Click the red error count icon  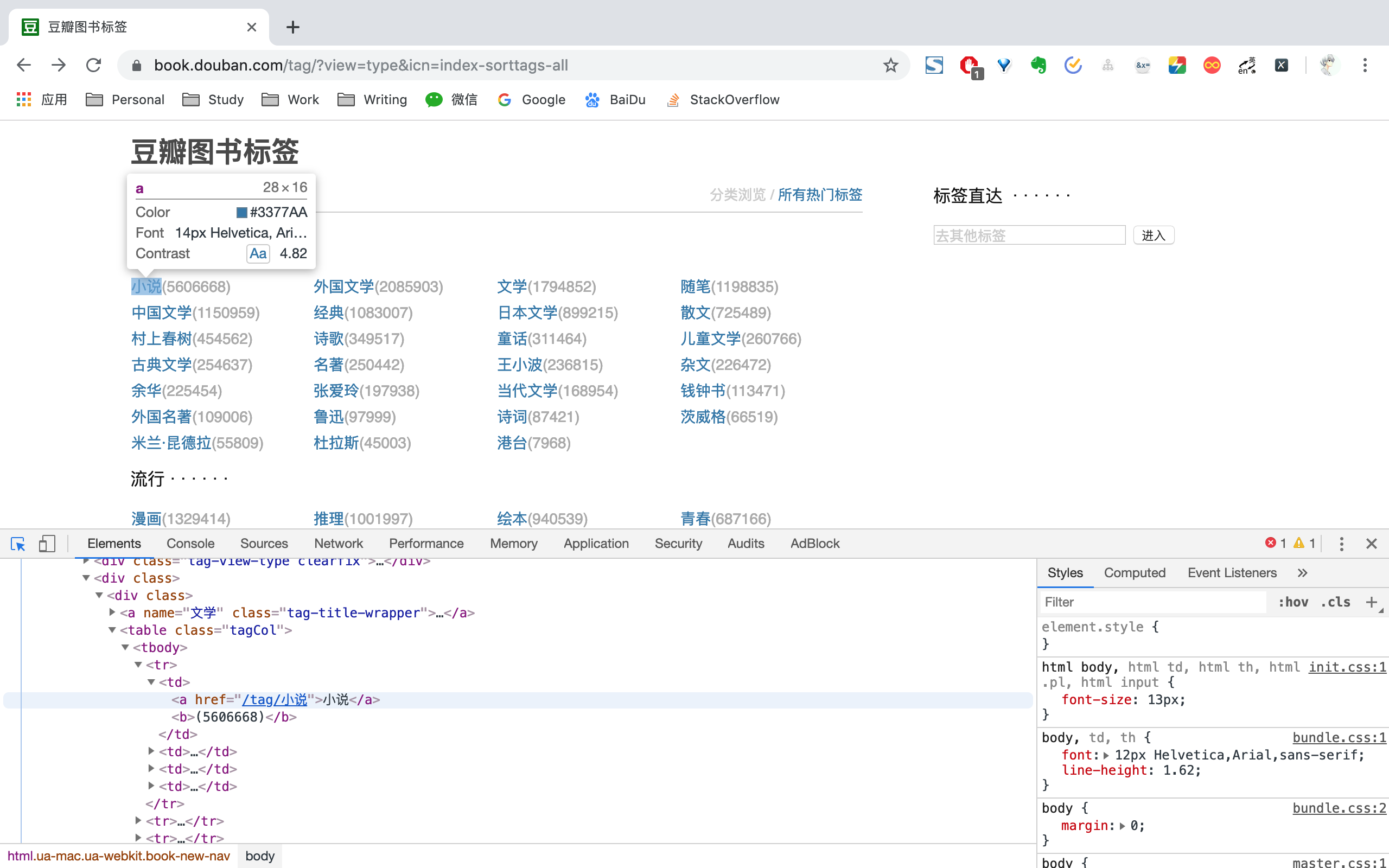pyautogui.click(x=1271, y=543)
